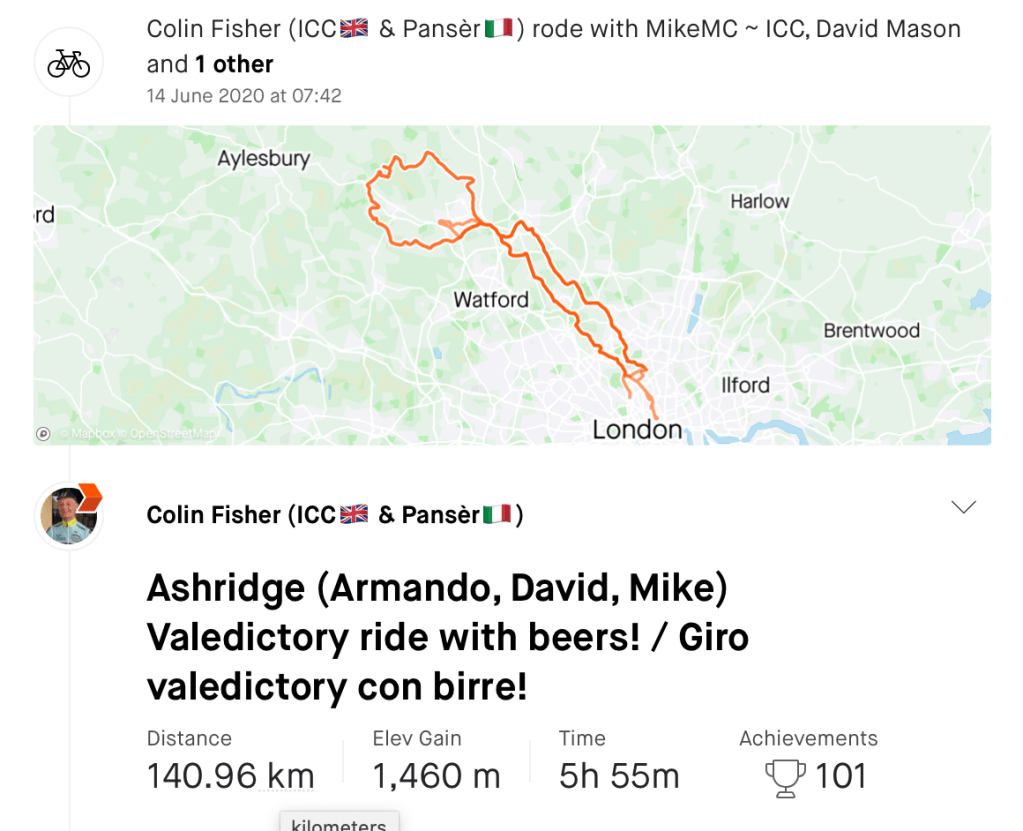Click the 1,460 m elevation gain value
Screen dimensions: 1023x831
(x=436, y=776)
